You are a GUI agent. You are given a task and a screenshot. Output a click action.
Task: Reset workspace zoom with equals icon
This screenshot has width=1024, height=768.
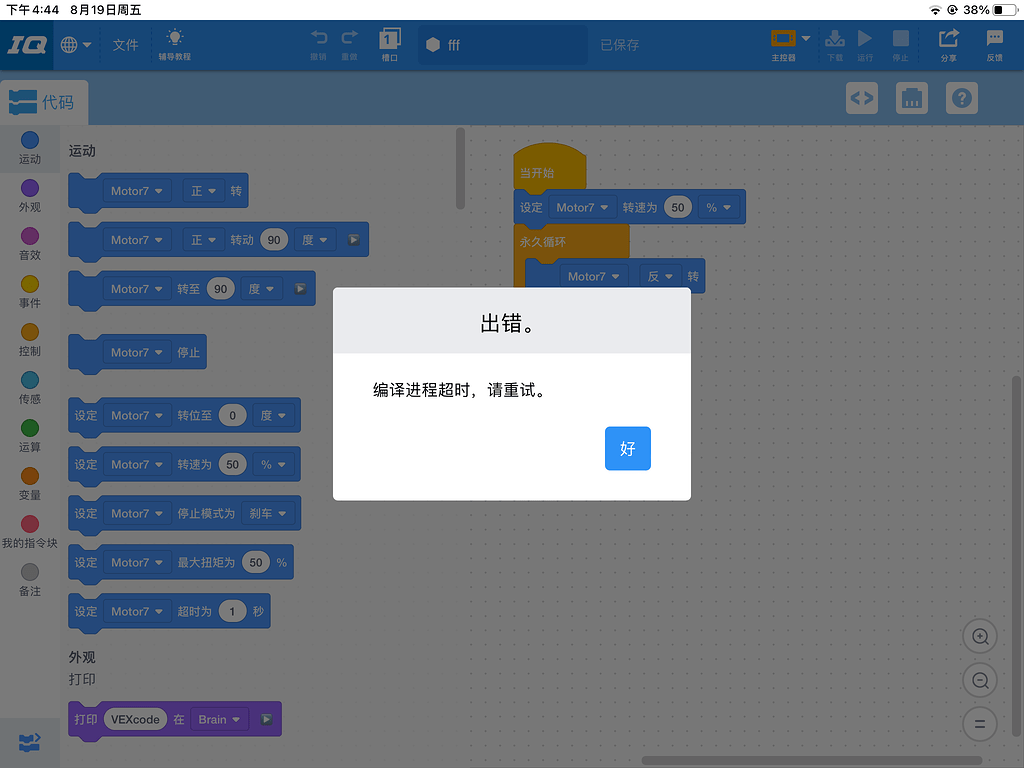(x=980, y=724)
